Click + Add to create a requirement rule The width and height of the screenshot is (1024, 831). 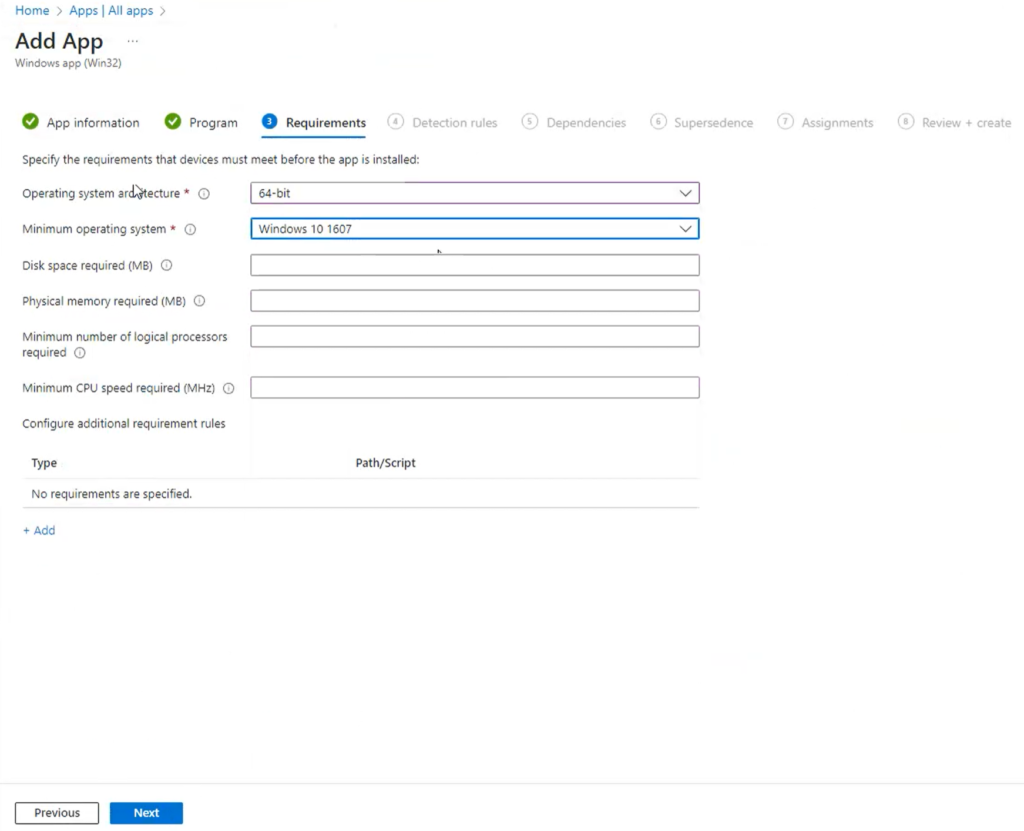click(x=38, y=530)
